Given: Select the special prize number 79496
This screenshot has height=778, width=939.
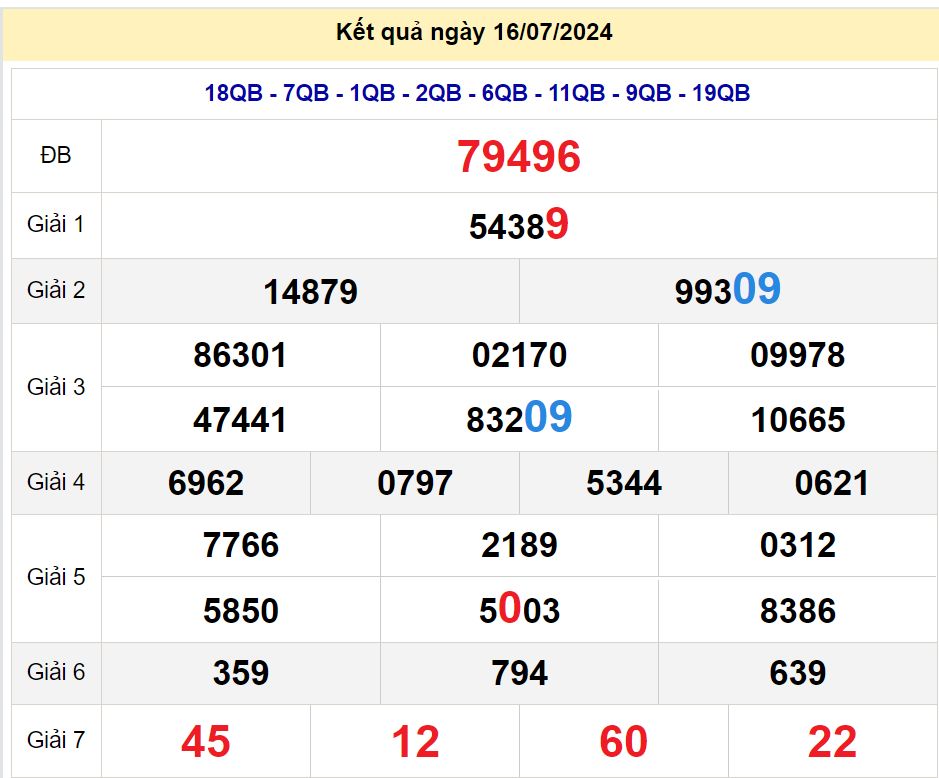Looking at the screenshot, I should click(519, 157).
